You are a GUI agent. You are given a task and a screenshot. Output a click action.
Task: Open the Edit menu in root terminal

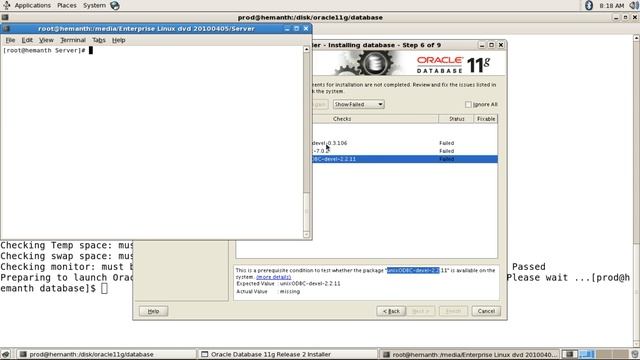coord(27,40)
